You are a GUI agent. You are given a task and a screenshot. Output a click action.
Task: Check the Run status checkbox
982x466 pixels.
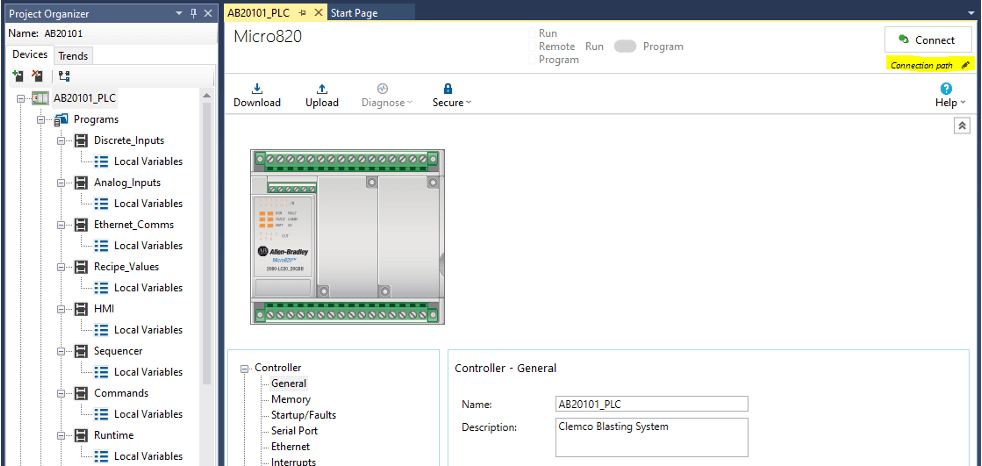click(532, 33)
